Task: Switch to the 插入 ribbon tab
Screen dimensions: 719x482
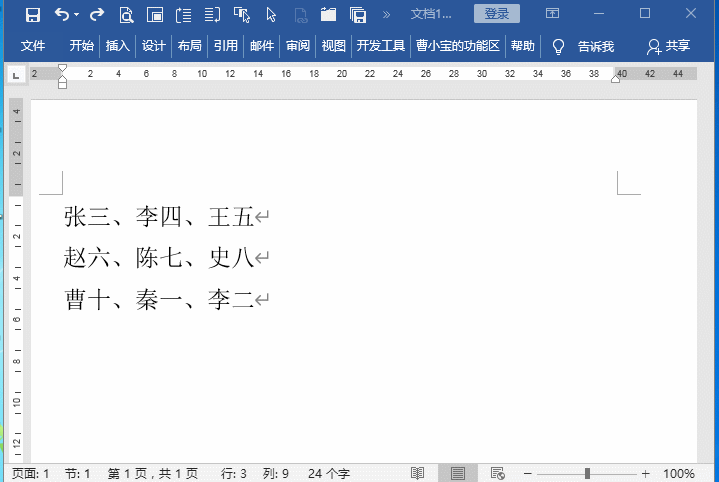Action: pos(117,46)
